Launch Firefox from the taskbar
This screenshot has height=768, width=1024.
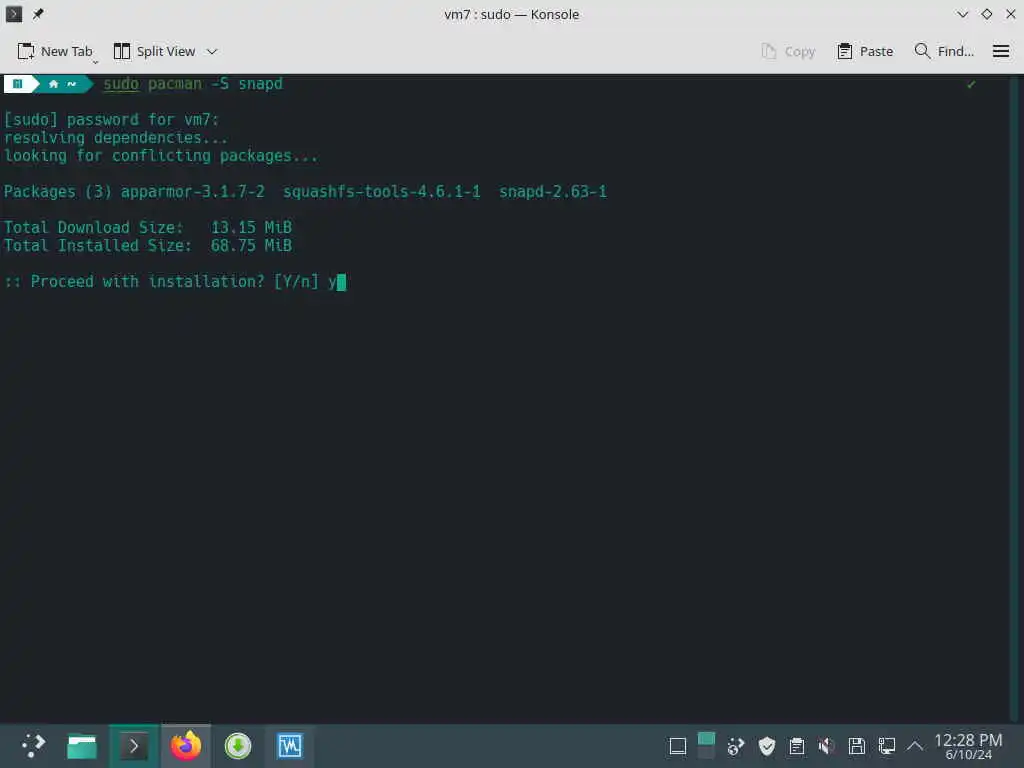pyautogui.click(x=186, y=746)
